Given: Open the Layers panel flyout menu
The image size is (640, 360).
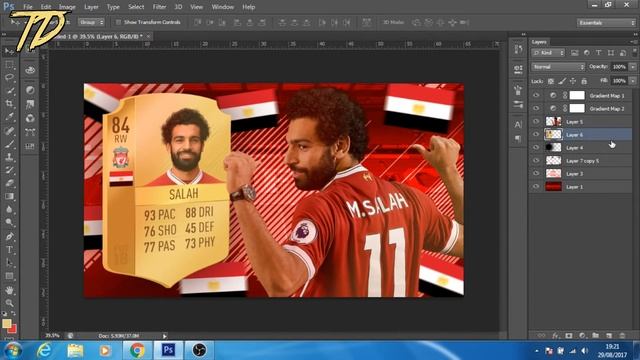Looking at the screenshot, I should pyautogui.click(x=633, y=42).
